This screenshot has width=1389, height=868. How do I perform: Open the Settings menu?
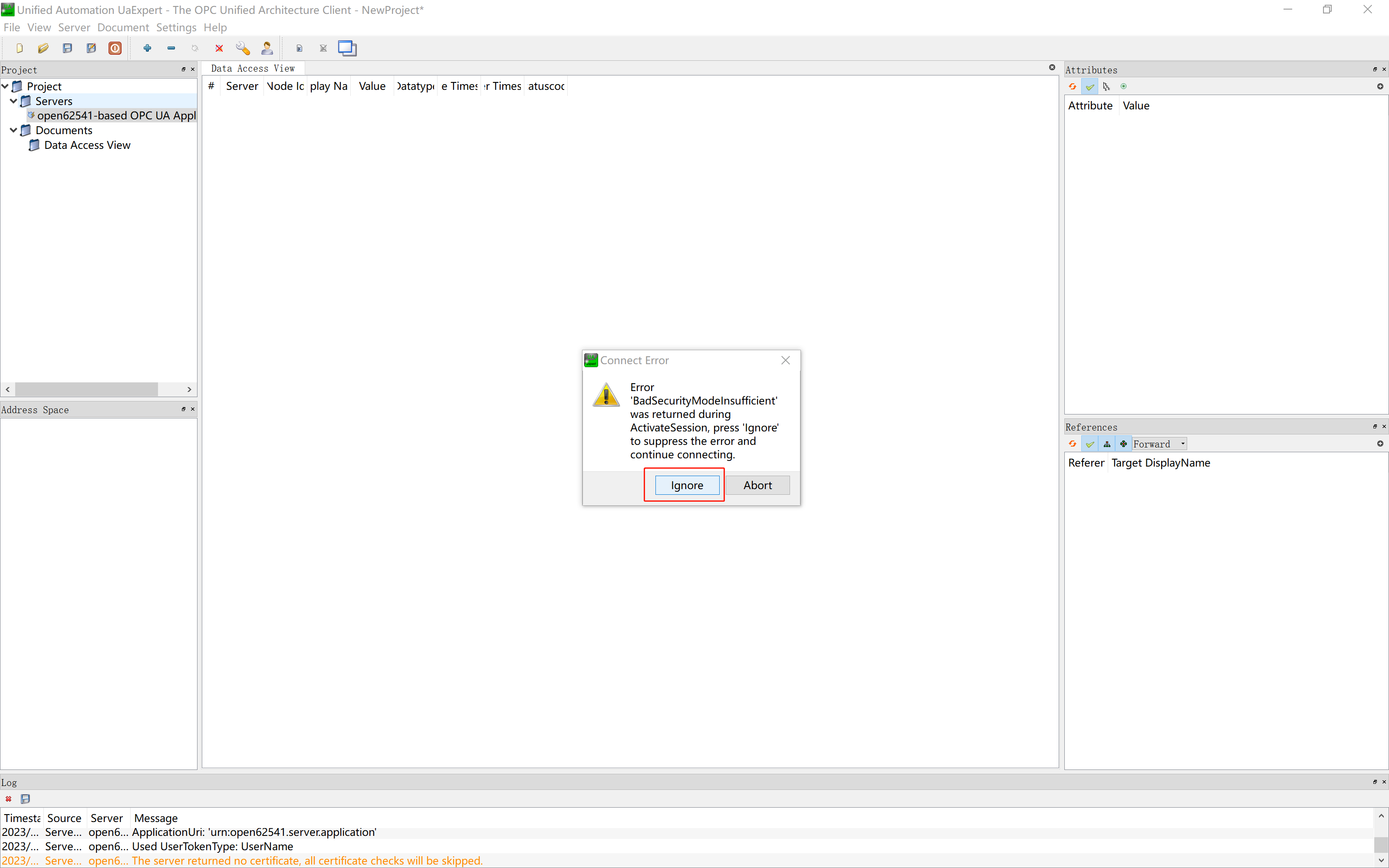[x=176, y=27]
